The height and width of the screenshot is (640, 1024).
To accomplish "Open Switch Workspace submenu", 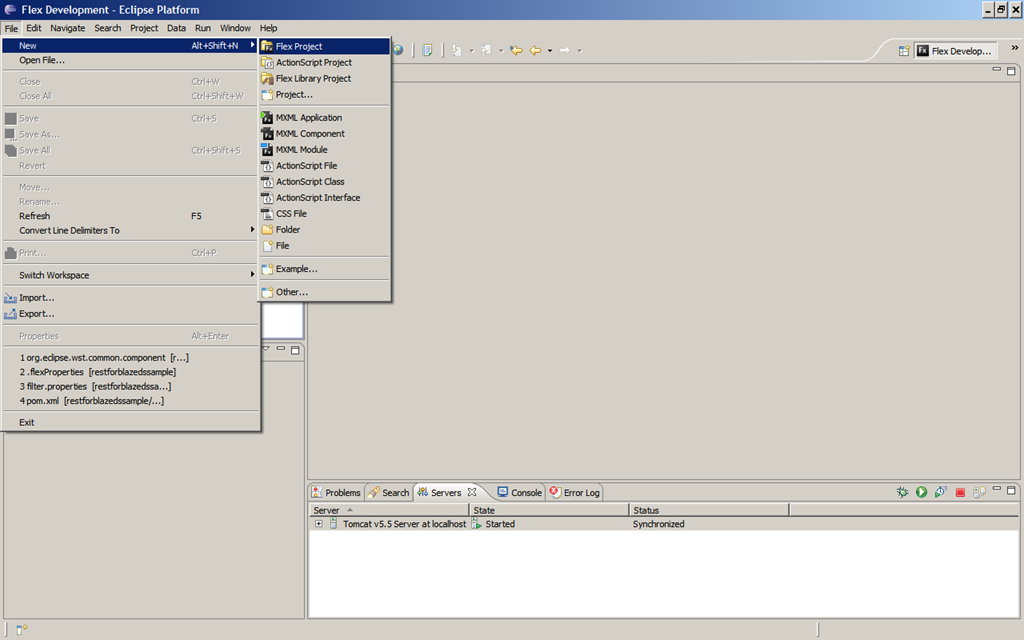I will click(131, 275).
